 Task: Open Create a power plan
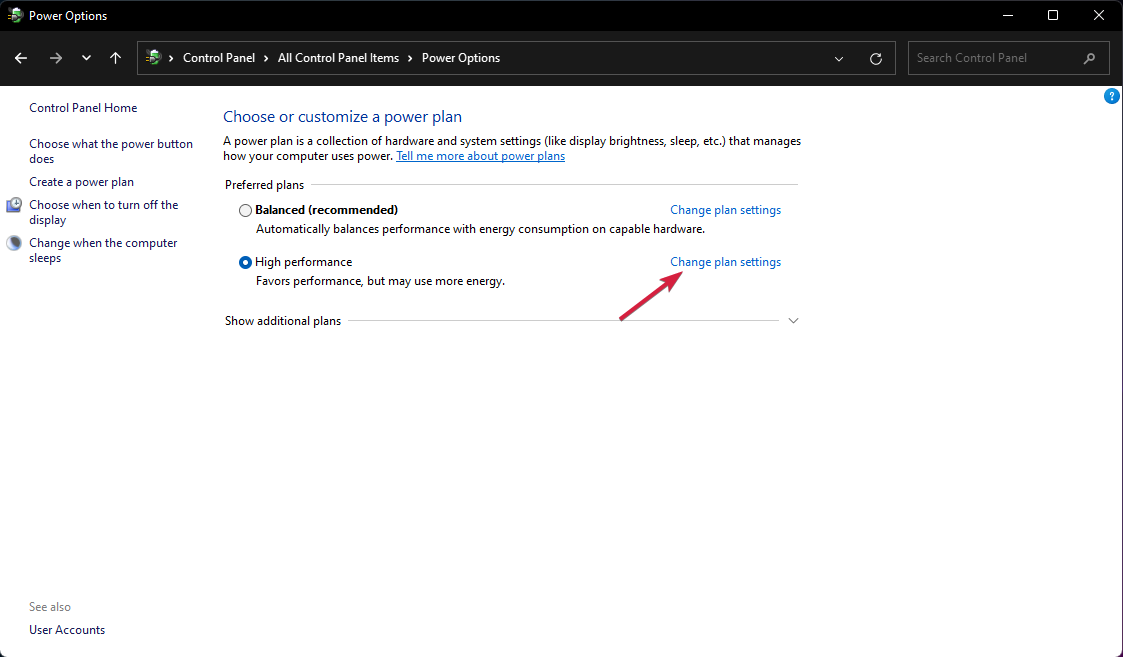81,182
